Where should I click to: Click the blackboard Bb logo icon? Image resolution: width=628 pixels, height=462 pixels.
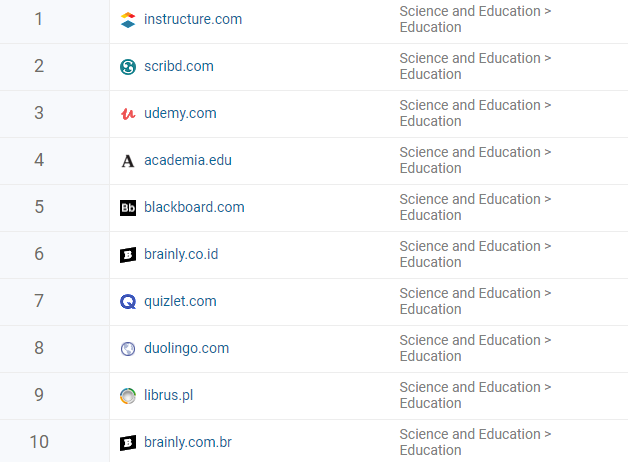click(128, 208)
